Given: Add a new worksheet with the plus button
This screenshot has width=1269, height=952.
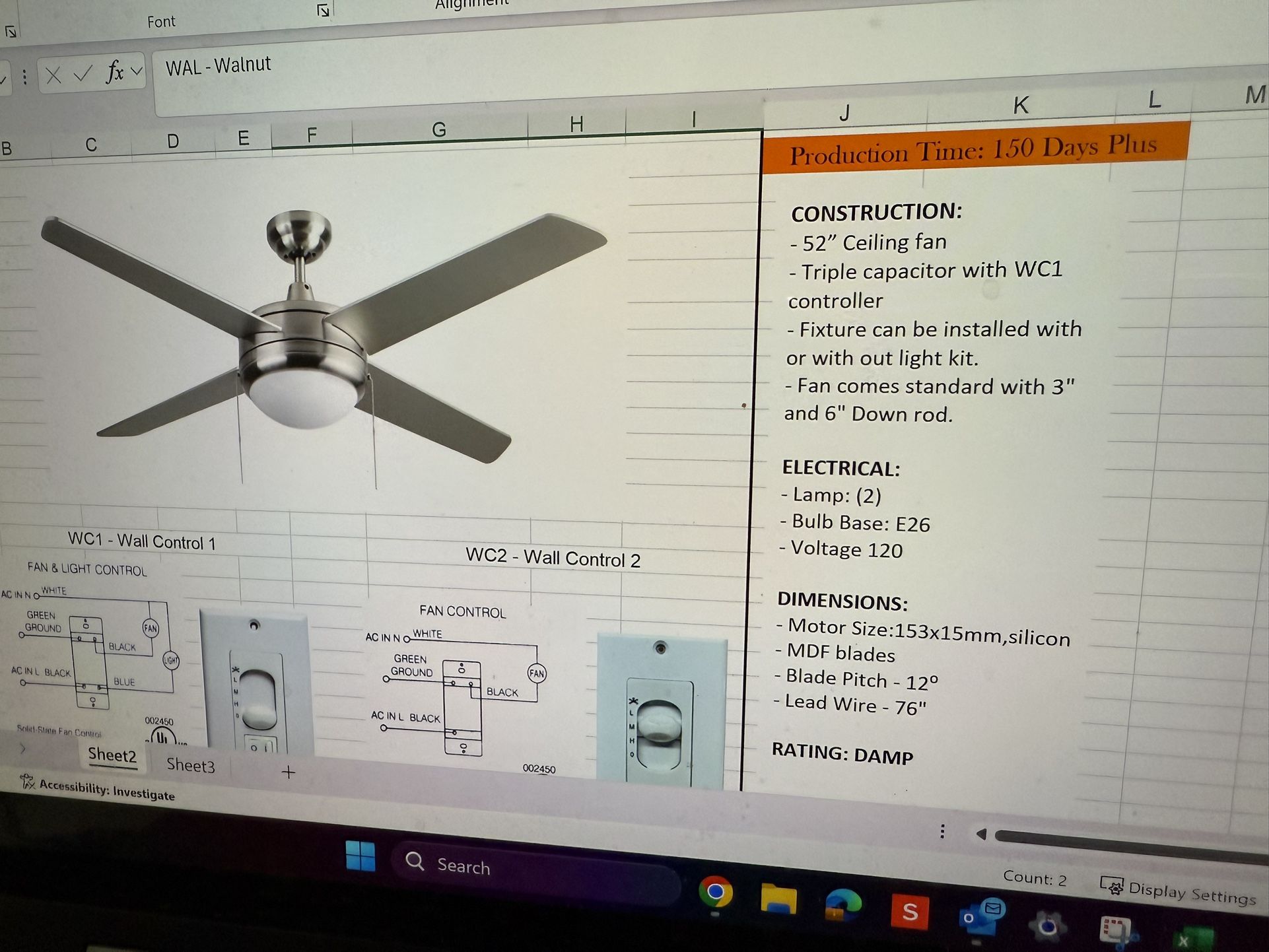Looking at the screenshot, I should point(288,772).
